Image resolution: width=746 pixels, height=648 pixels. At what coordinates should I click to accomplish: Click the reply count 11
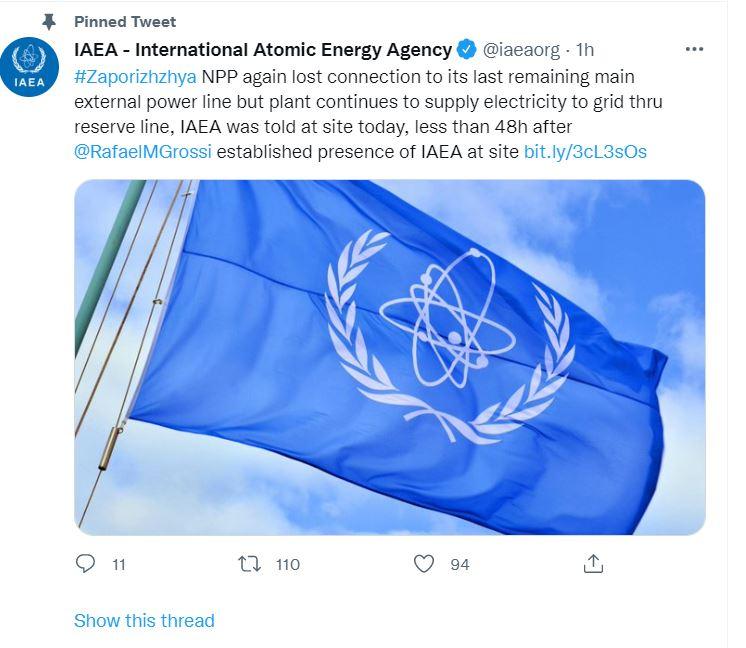(119, 565)
